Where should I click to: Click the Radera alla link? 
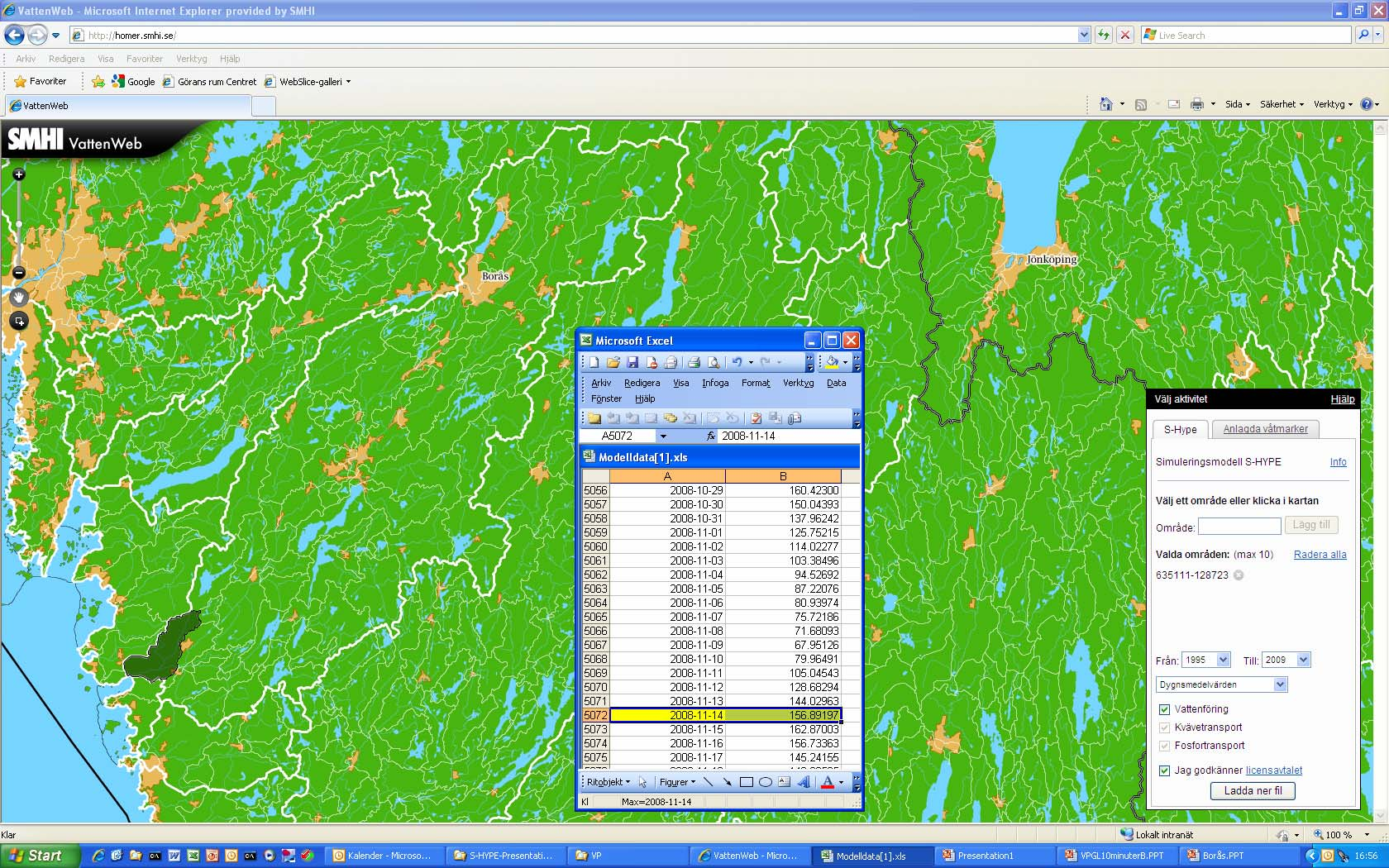1320,555
